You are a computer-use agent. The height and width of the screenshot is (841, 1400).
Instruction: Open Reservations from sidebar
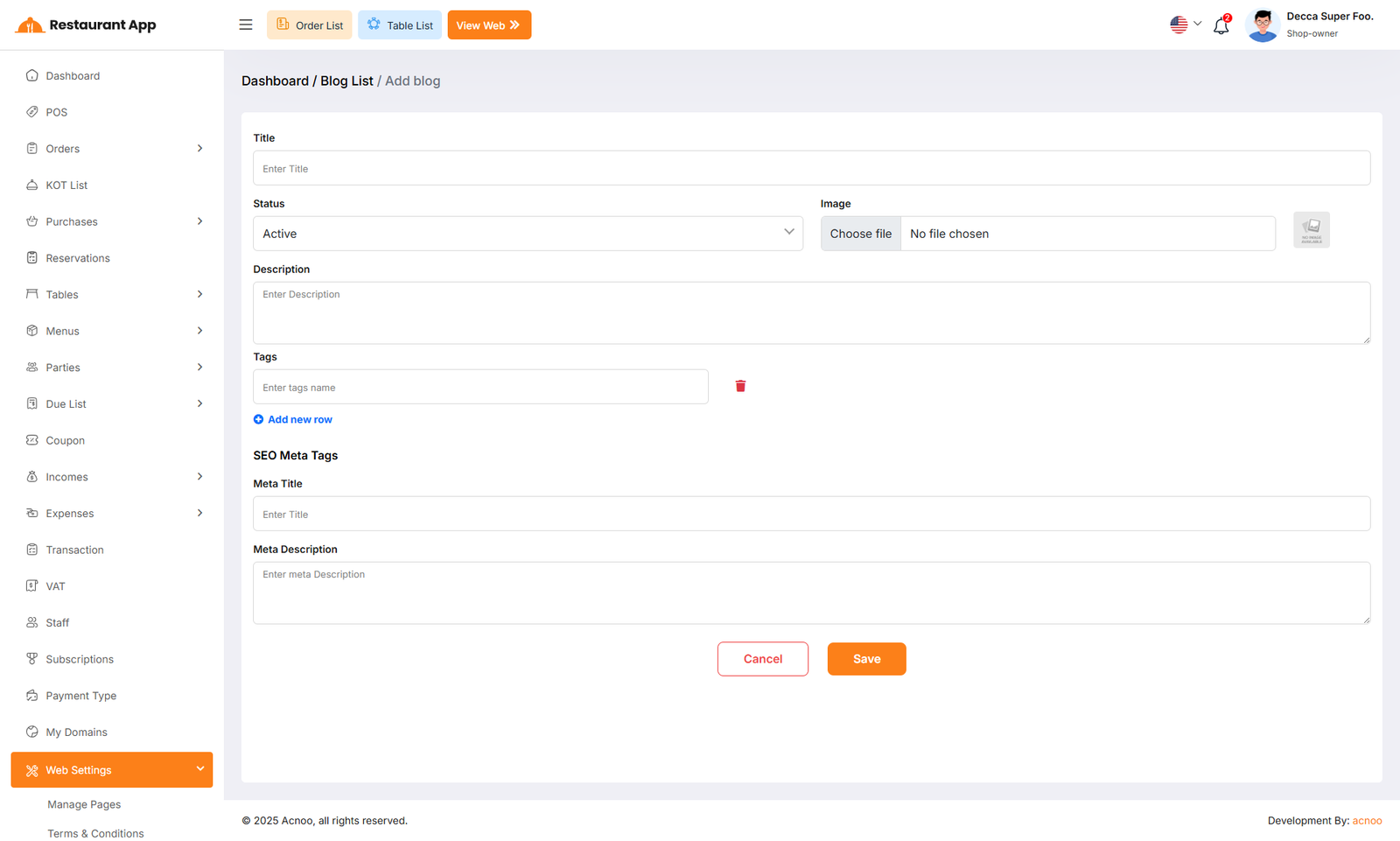click(x=78, y=258)
